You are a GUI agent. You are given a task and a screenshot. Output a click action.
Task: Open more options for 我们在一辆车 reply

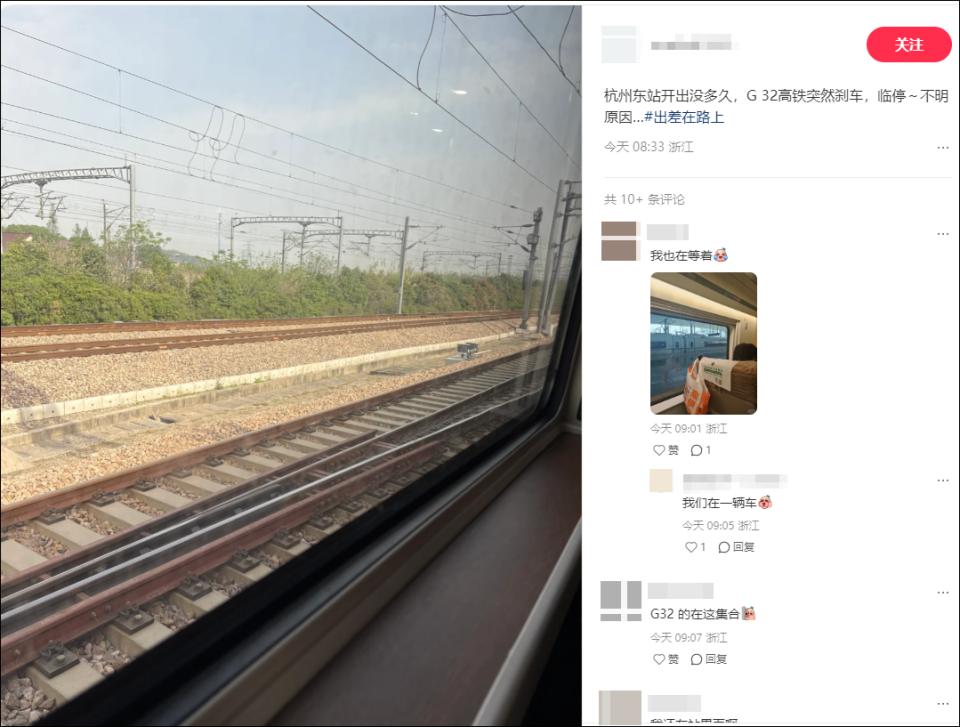click(942, 480)
